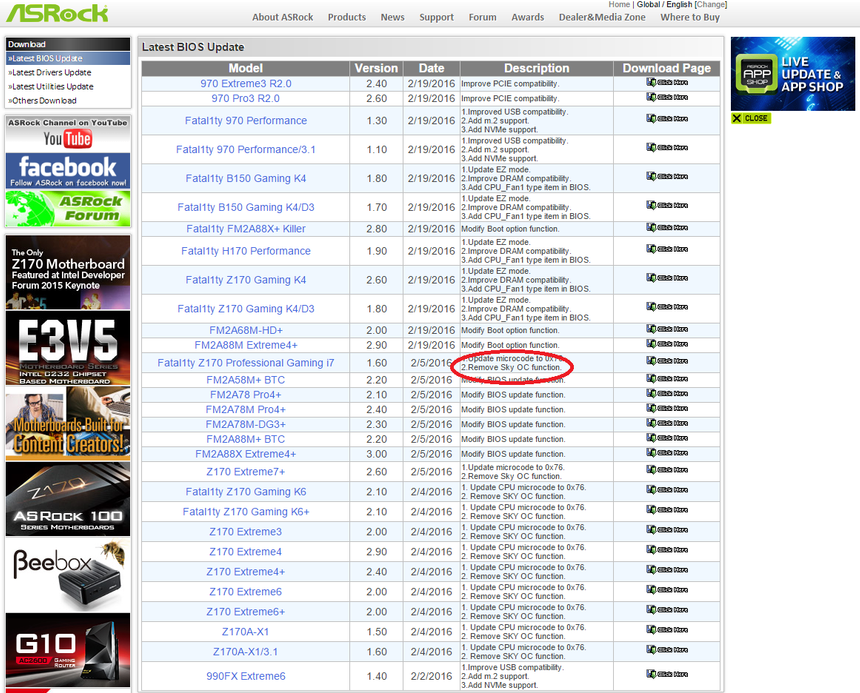Open the Support menu
Screen dimensions: 860x693
point(436,17)
